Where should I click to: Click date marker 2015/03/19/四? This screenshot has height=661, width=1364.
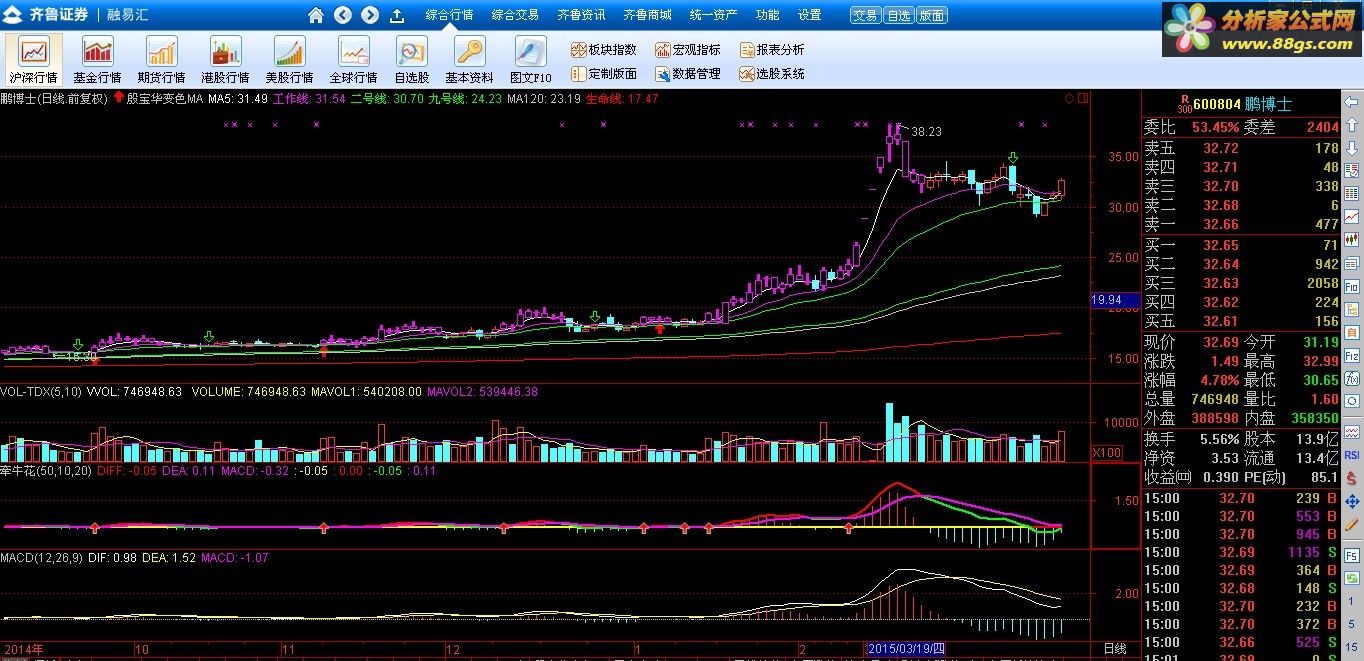pyautogui.click(x=906, y=649)
